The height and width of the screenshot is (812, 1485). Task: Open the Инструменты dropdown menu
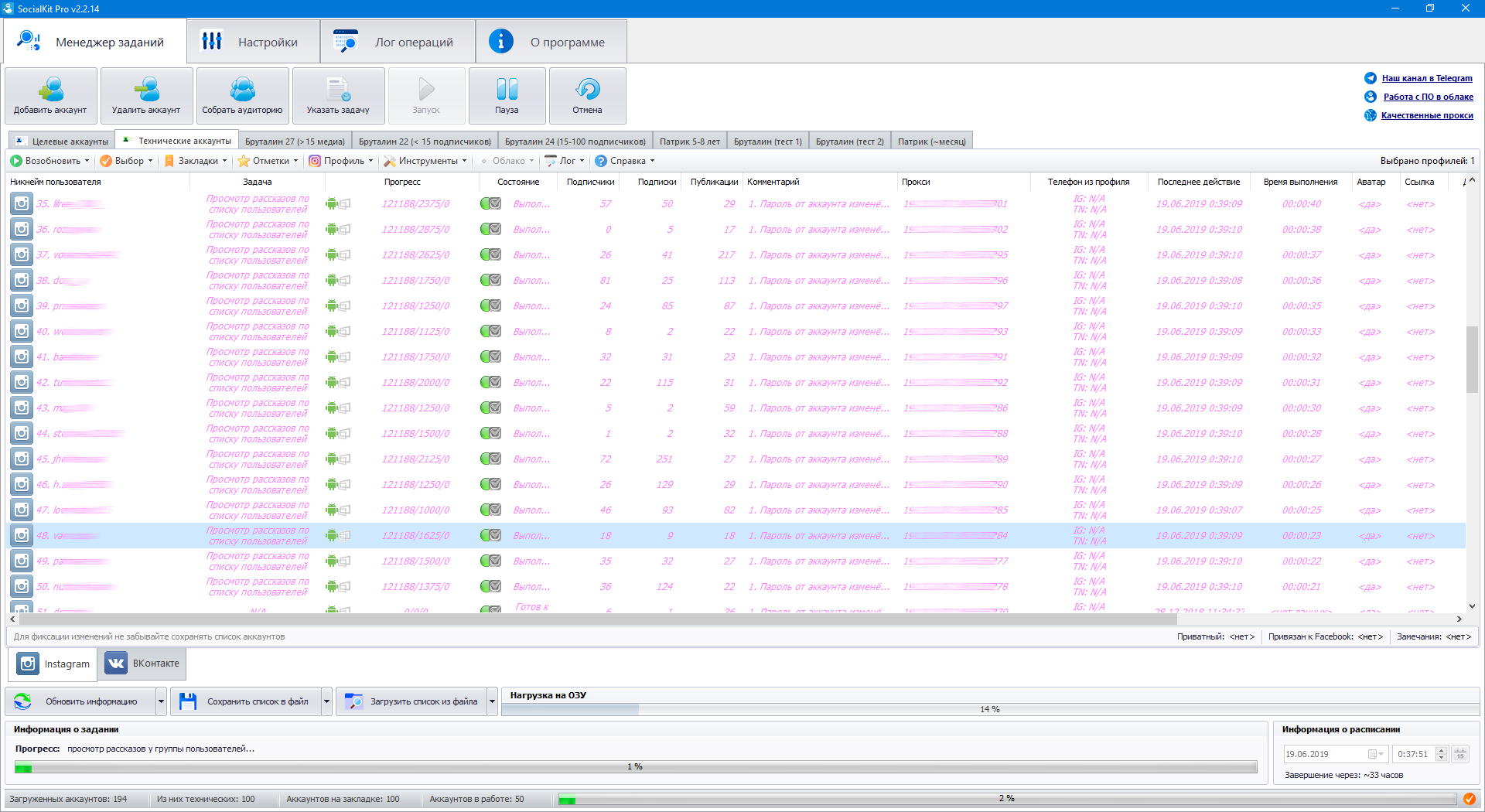coord(426,161)
